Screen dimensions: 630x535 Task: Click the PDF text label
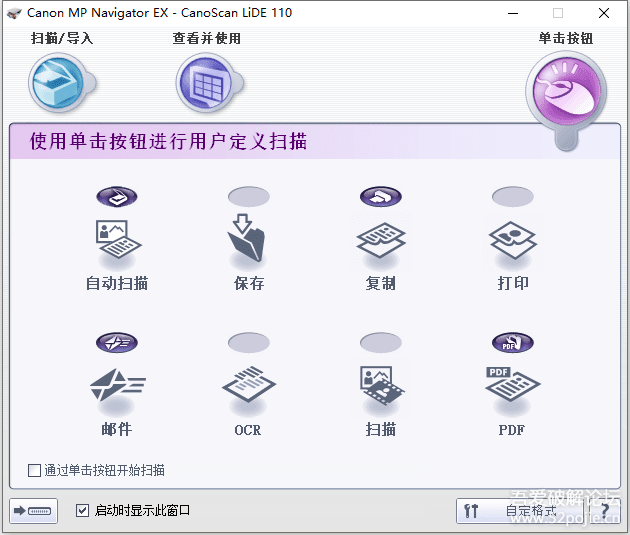click(511, 430)
